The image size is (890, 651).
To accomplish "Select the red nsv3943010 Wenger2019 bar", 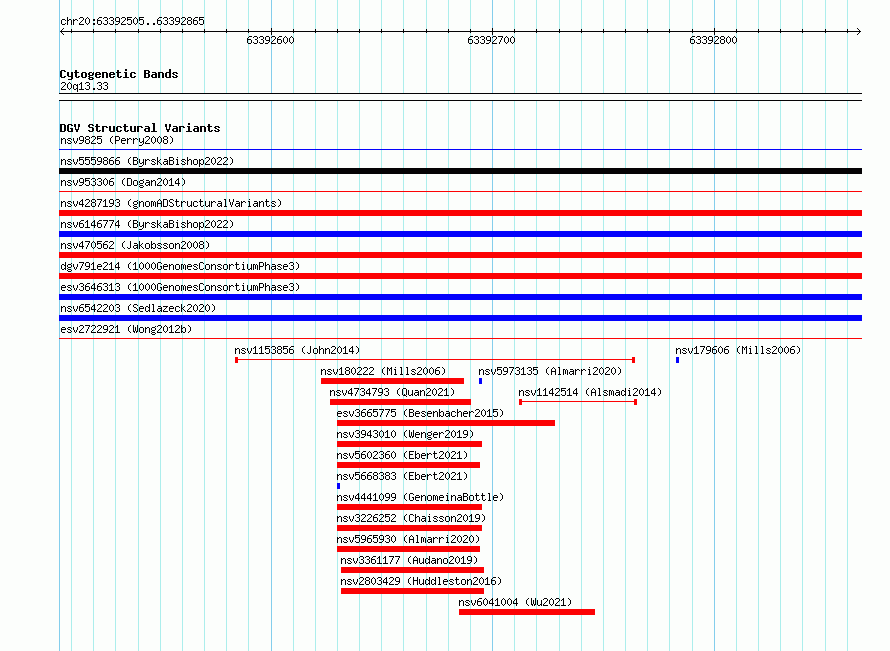I will 409,444.
